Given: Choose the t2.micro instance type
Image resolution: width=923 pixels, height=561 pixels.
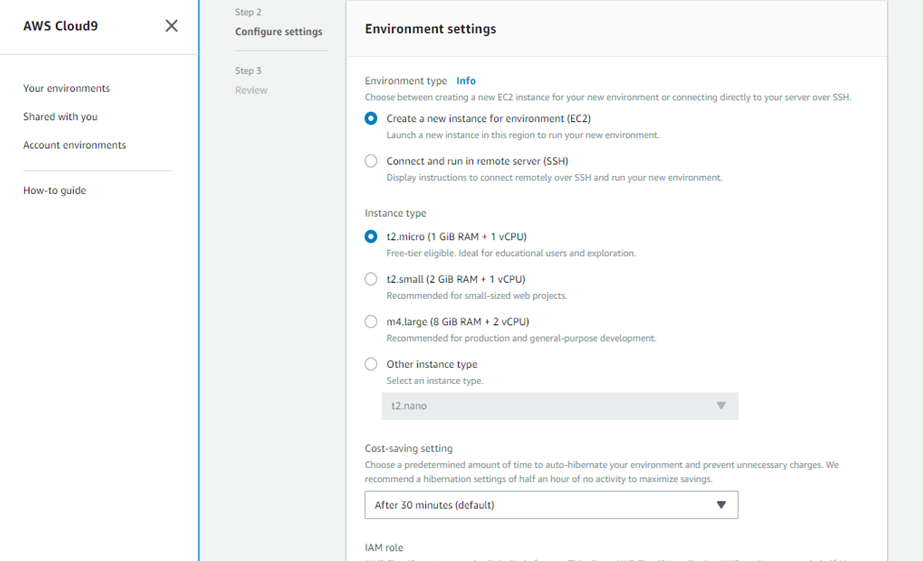Looking at the screenshot, I should pos(371,237).
